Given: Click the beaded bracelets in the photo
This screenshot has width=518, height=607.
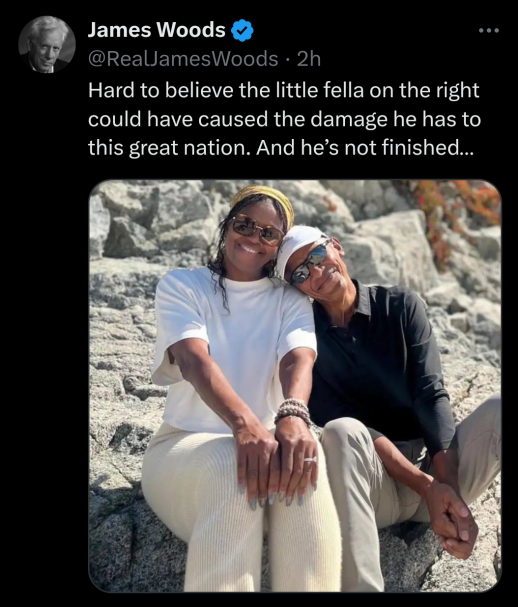Looking at the screenshot, I should (x=293, y=411).
